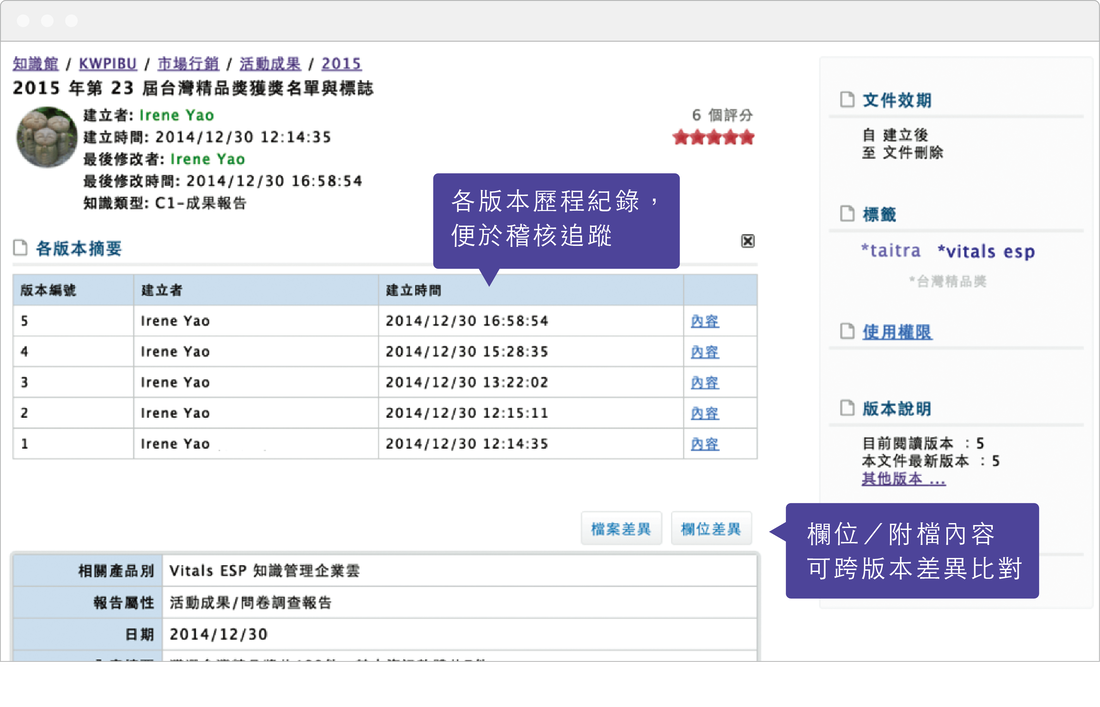
Task: Click the 各版本摘要 section title
Action: (x=79, y=248)
